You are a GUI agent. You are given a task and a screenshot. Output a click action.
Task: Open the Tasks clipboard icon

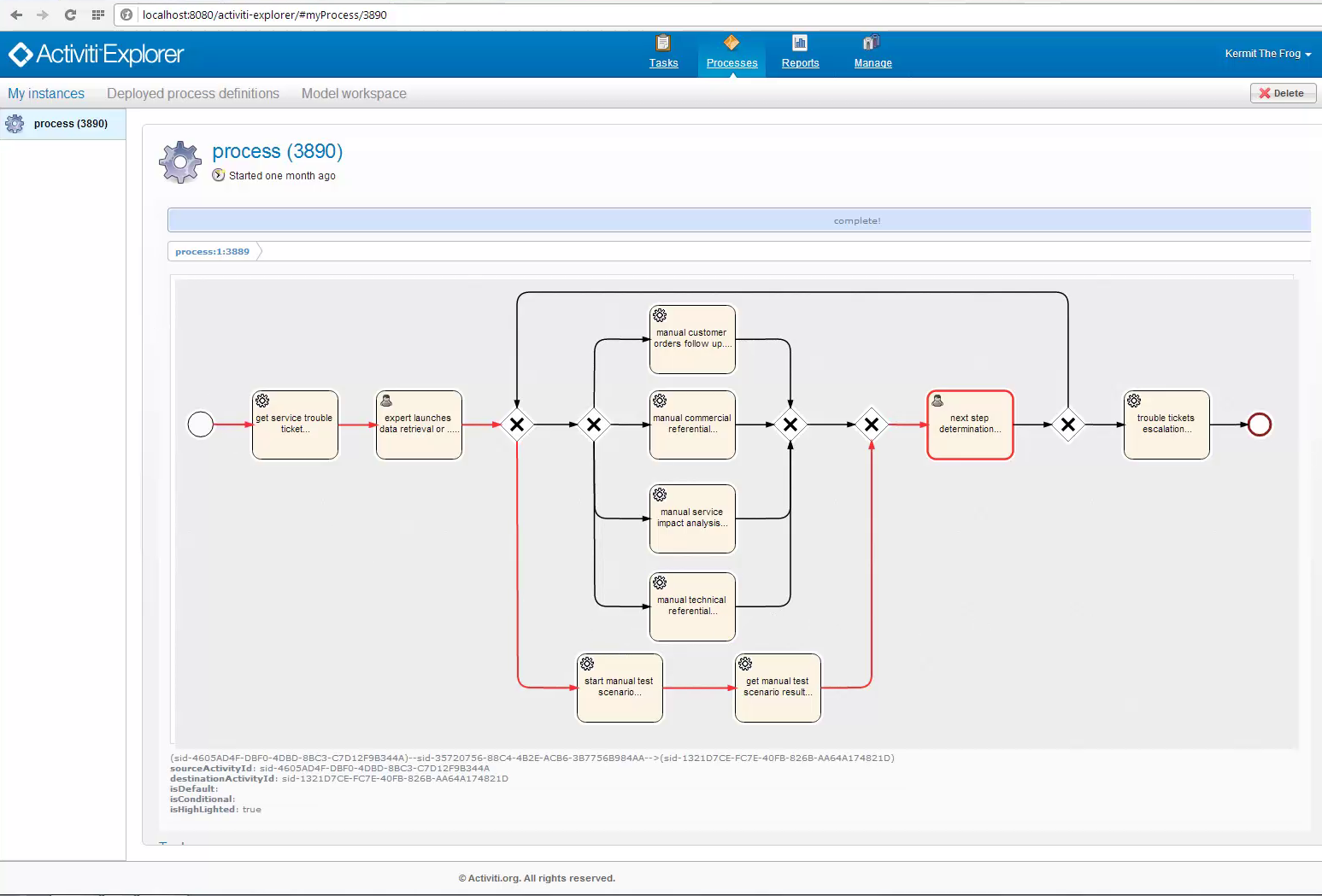pyautogui.click(x=663, y=43)
